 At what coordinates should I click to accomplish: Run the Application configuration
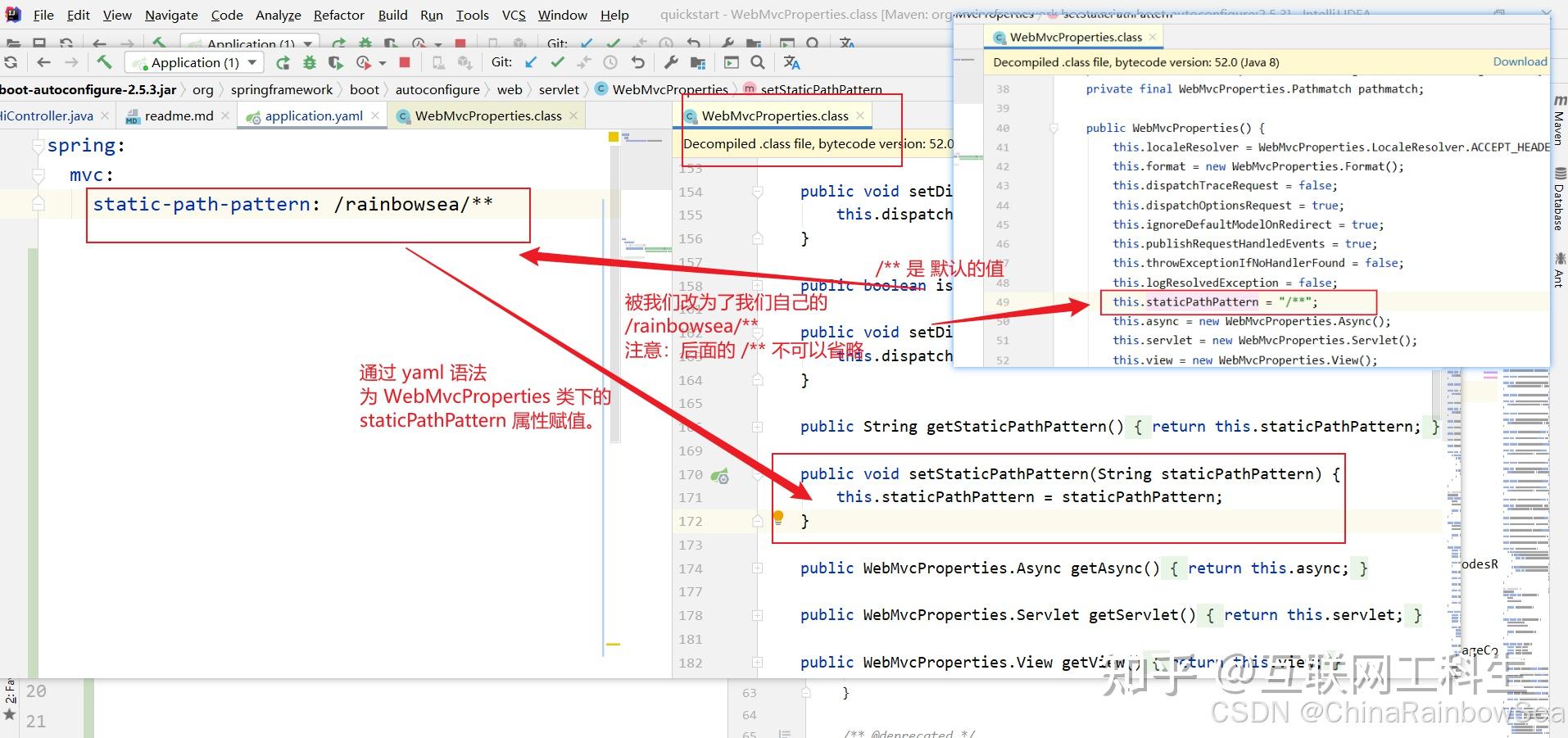tap(283, 61)
